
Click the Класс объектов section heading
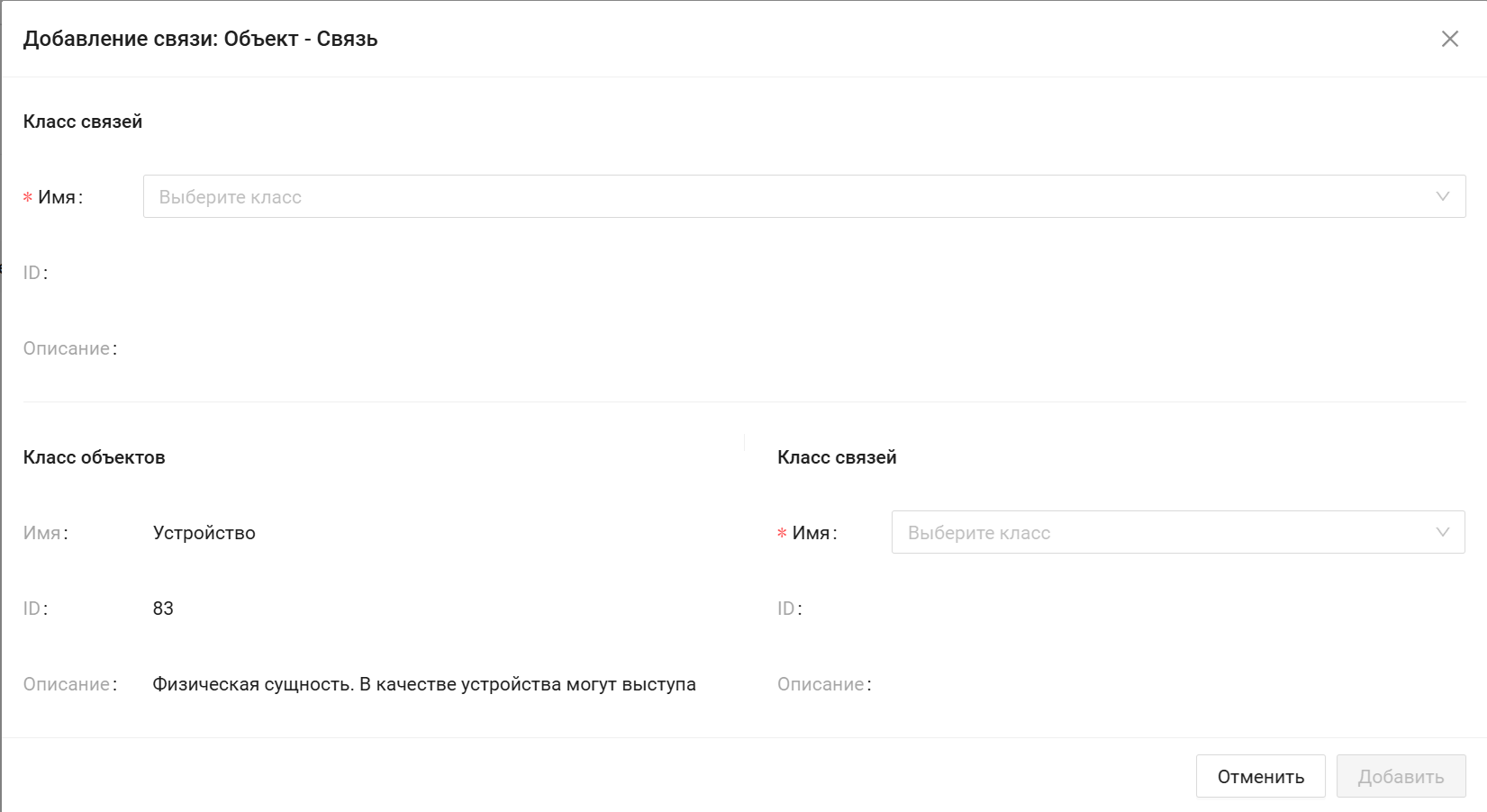(95, 457)
